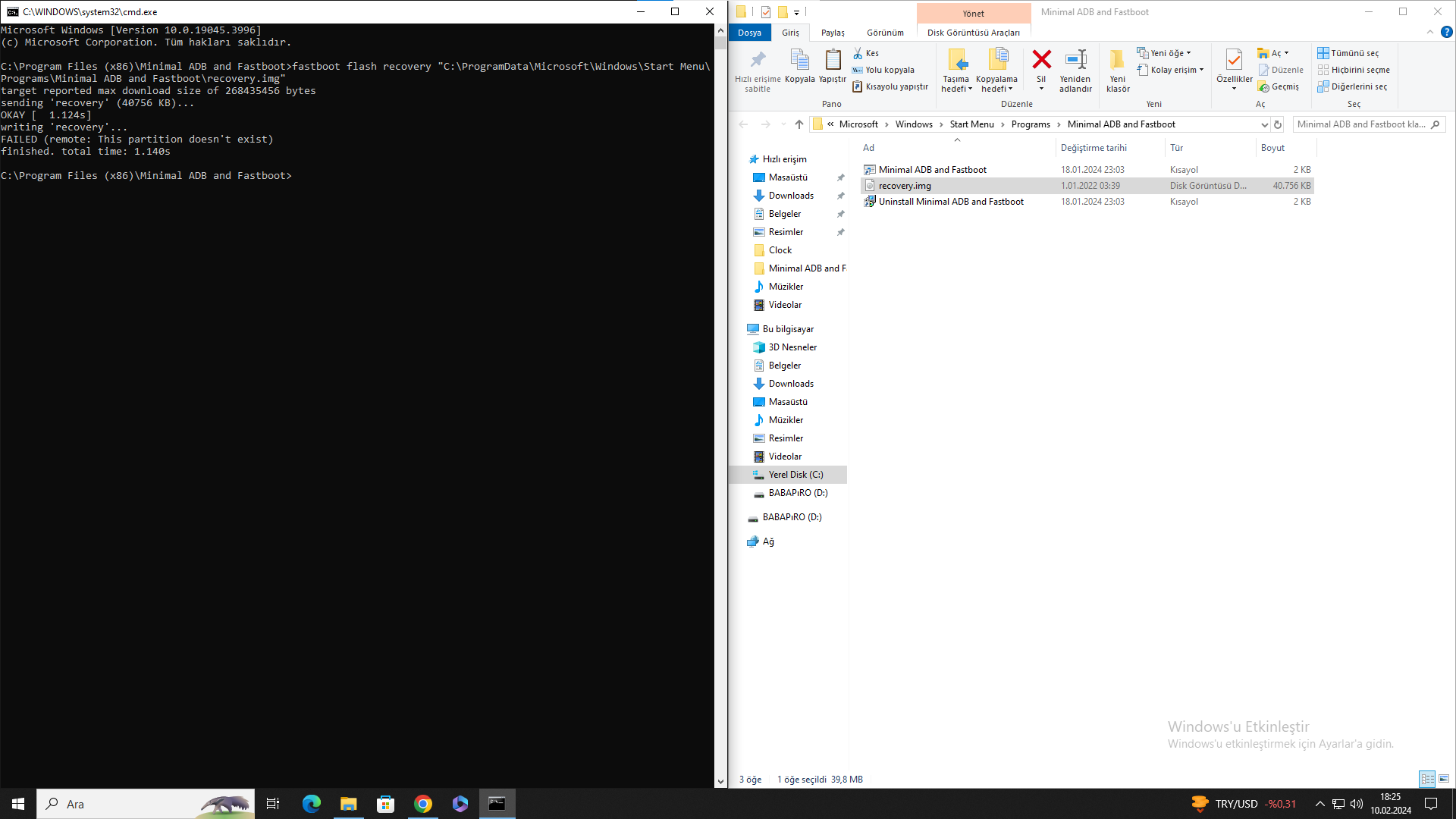Open Google Chrome from the taskbar

point(423,804)
